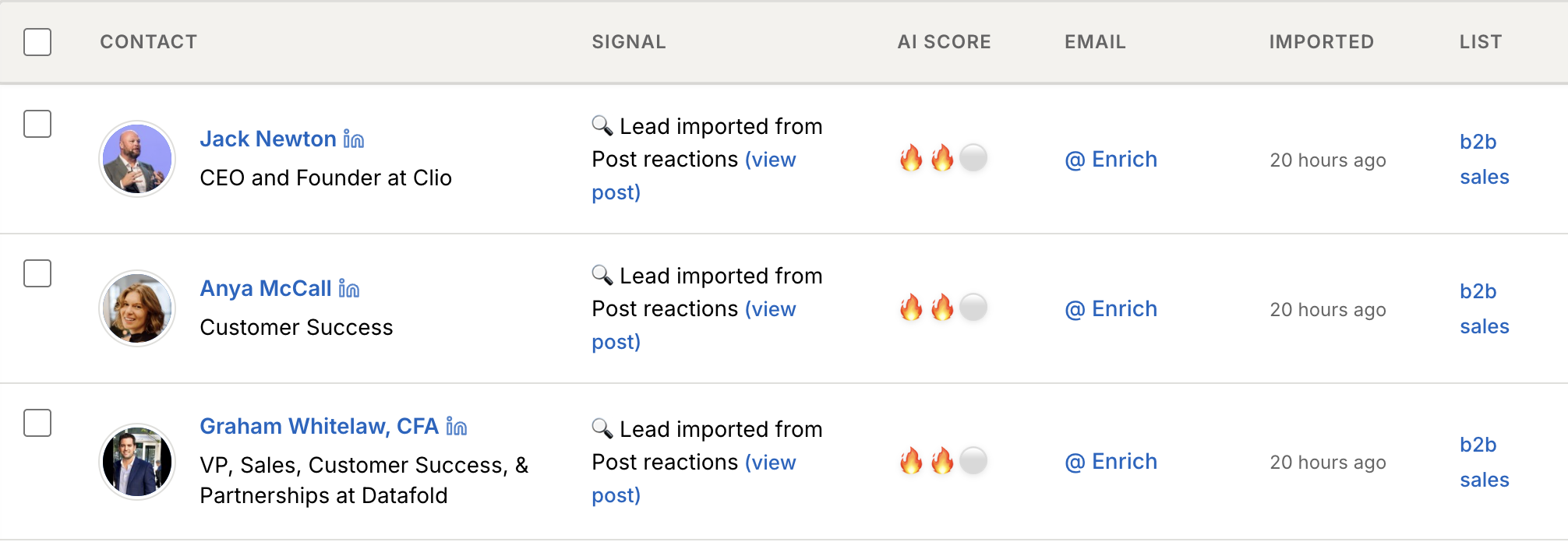The height and width of the screenshot is (542, 1568).
Task: Open Jack Newton's LinkedIn profile icon
Action: (x=353, y=139)
